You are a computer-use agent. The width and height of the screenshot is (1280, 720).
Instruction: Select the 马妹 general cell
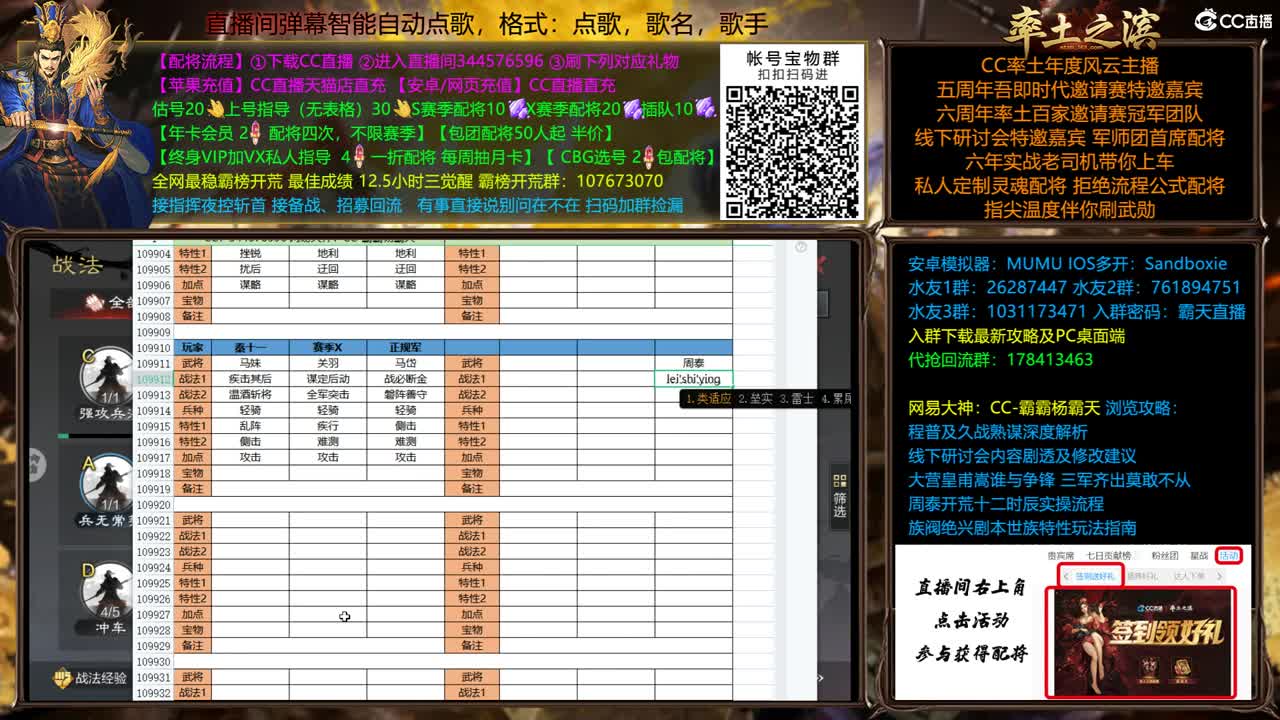(250, 363)
